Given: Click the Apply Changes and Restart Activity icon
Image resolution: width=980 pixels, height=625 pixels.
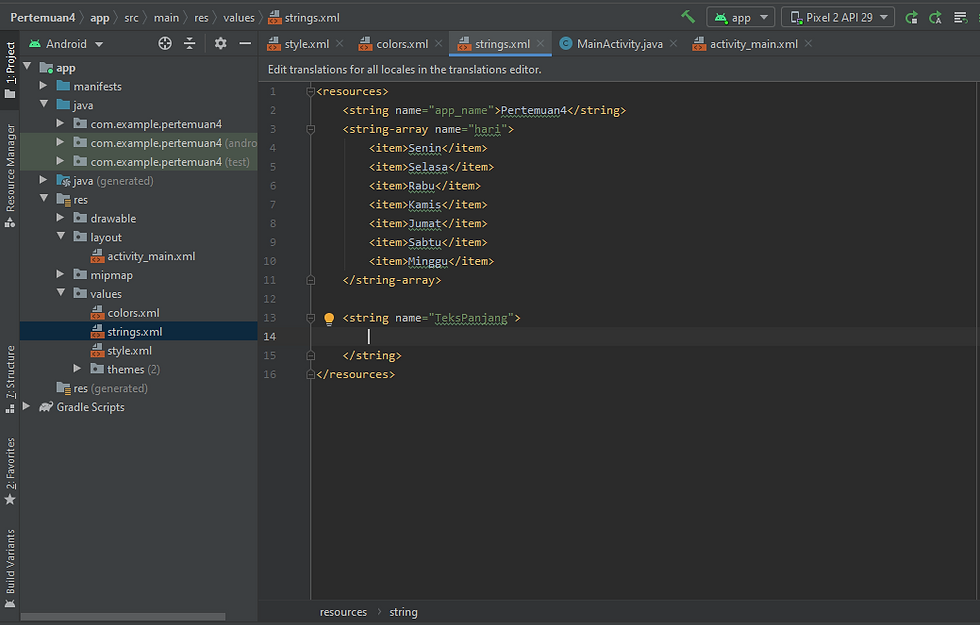Looking at the screenshot, I should 912,18.
